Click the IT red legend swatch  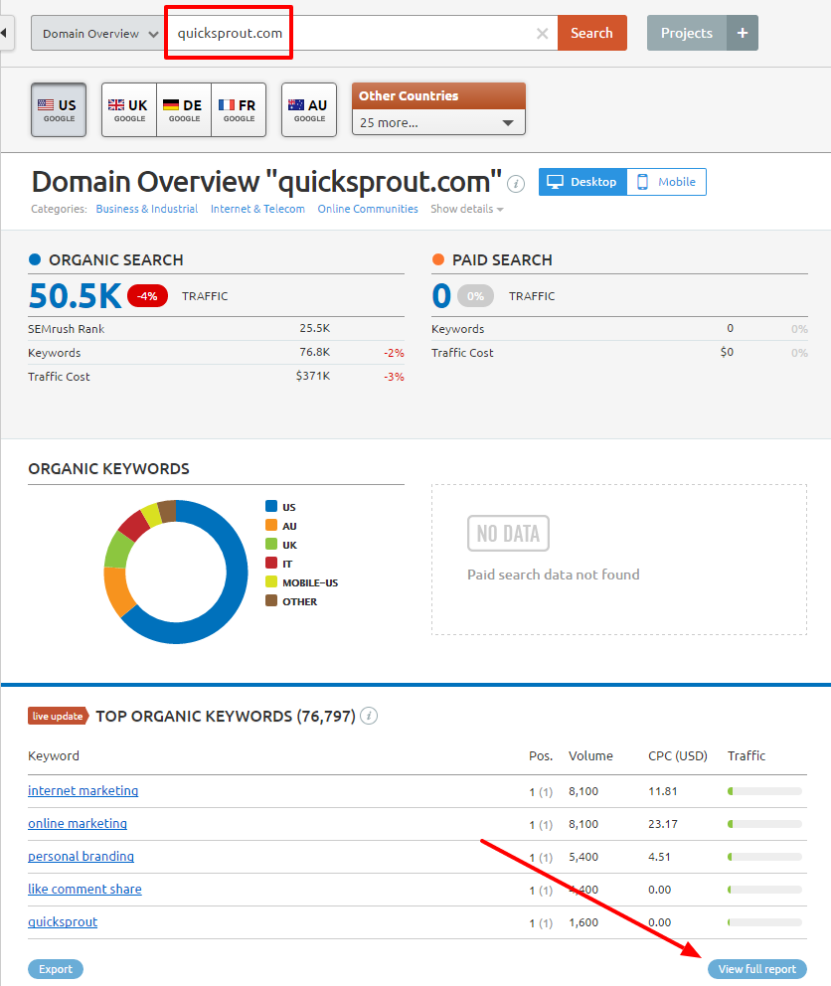click(272, 563)
